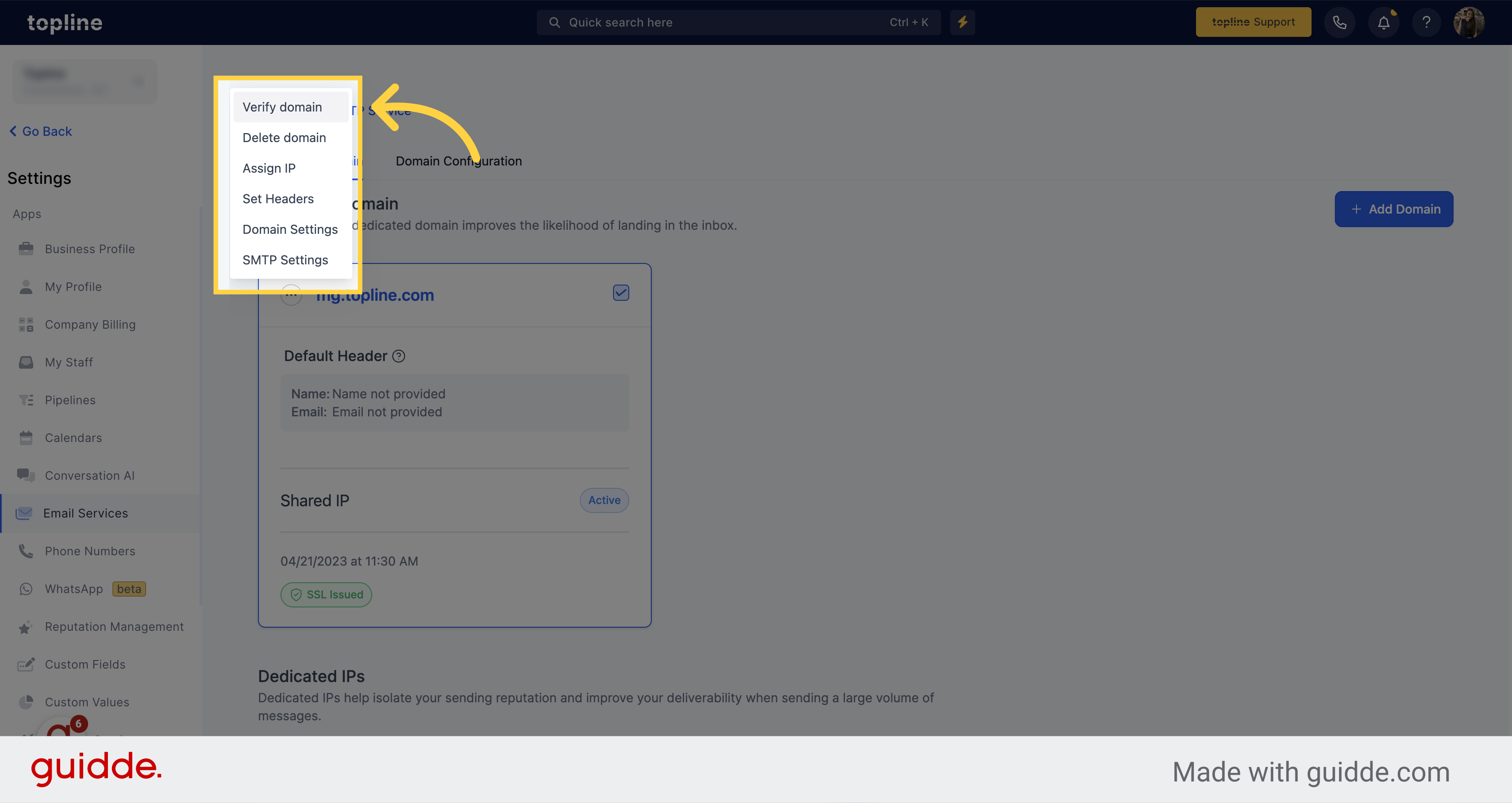Click the Calendars sidebar icon

[25, 437]
